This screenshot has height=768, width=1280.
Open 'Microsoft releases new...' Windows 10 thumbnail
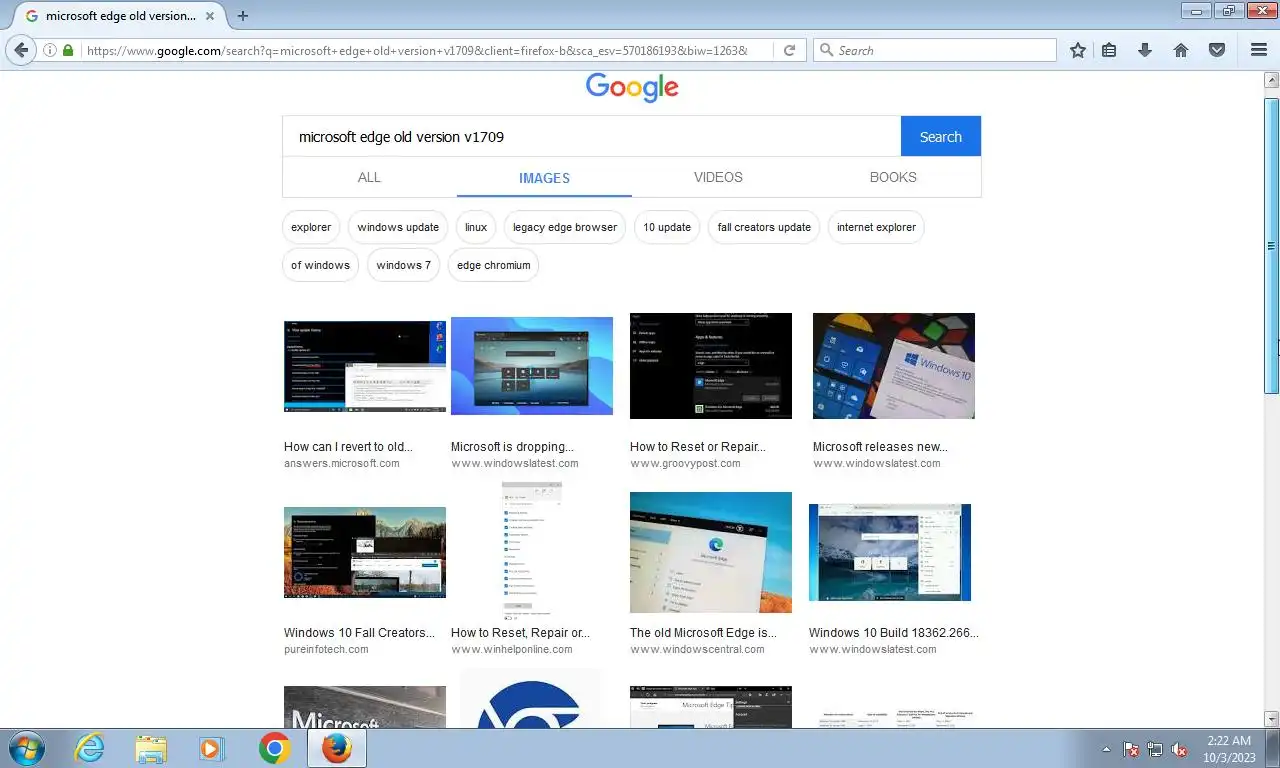tap(894, 366)
